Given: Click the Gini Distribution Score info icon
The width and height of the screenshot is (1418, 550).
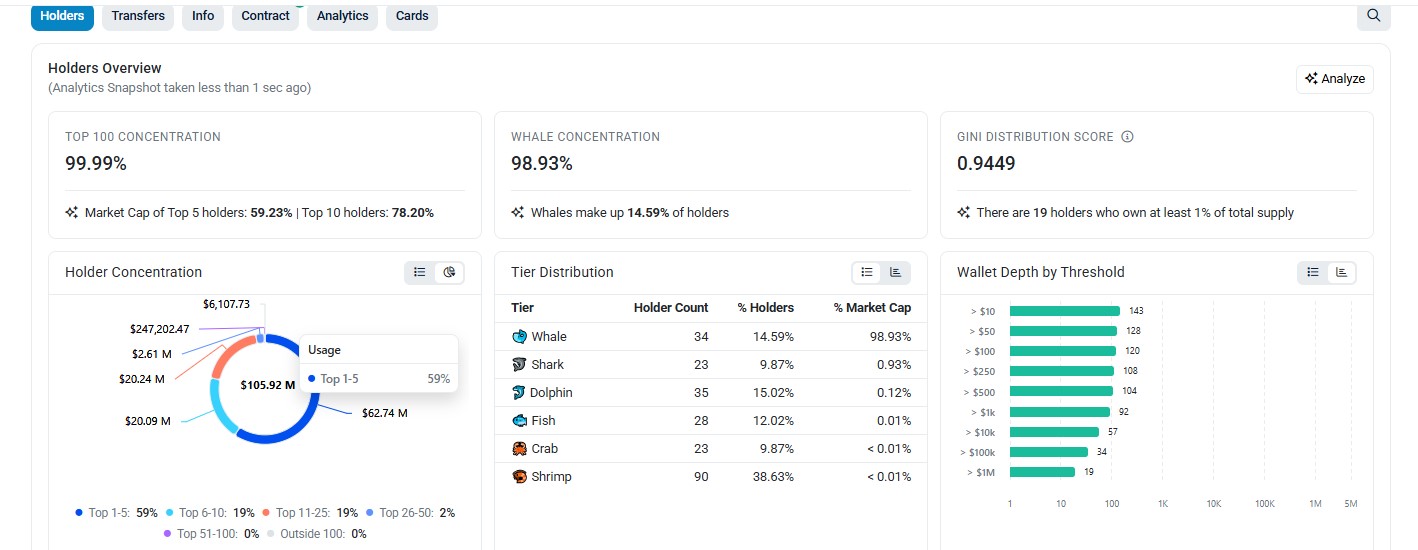Looking at the screenshot, I should coord(1127,137).
